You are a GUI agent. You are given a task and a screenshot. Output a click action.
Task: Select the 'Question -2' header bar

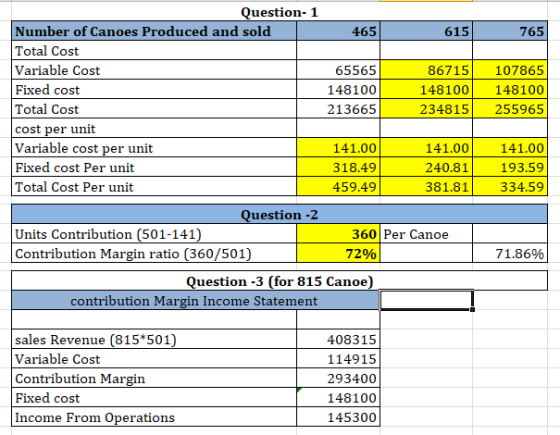click(x=279, y=214)
